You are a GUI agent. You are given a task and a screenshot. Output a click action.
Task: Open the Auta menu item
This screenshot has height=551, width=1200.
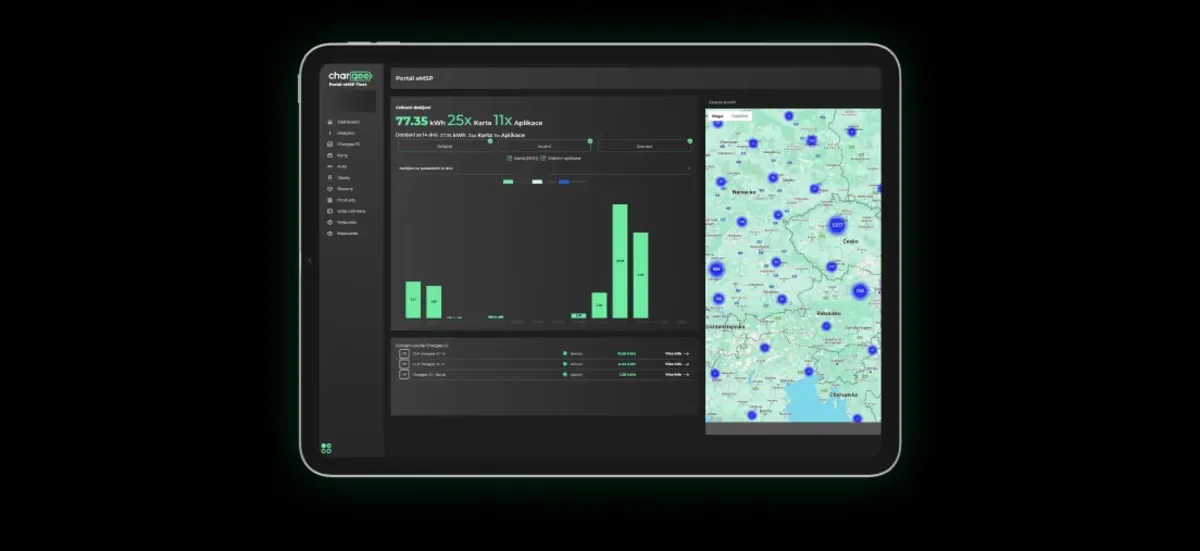[x=342, y=166]
